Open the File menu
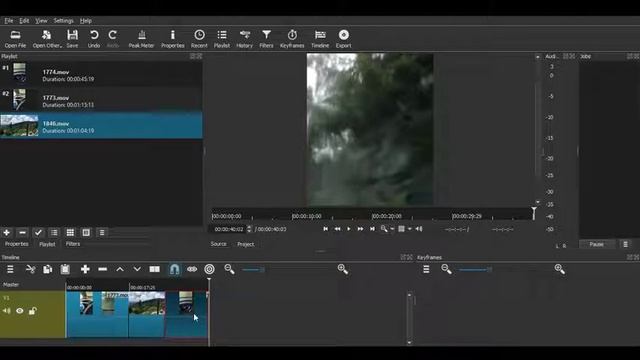This screenshot has width=640, height=360. click(x=9, y=20)
